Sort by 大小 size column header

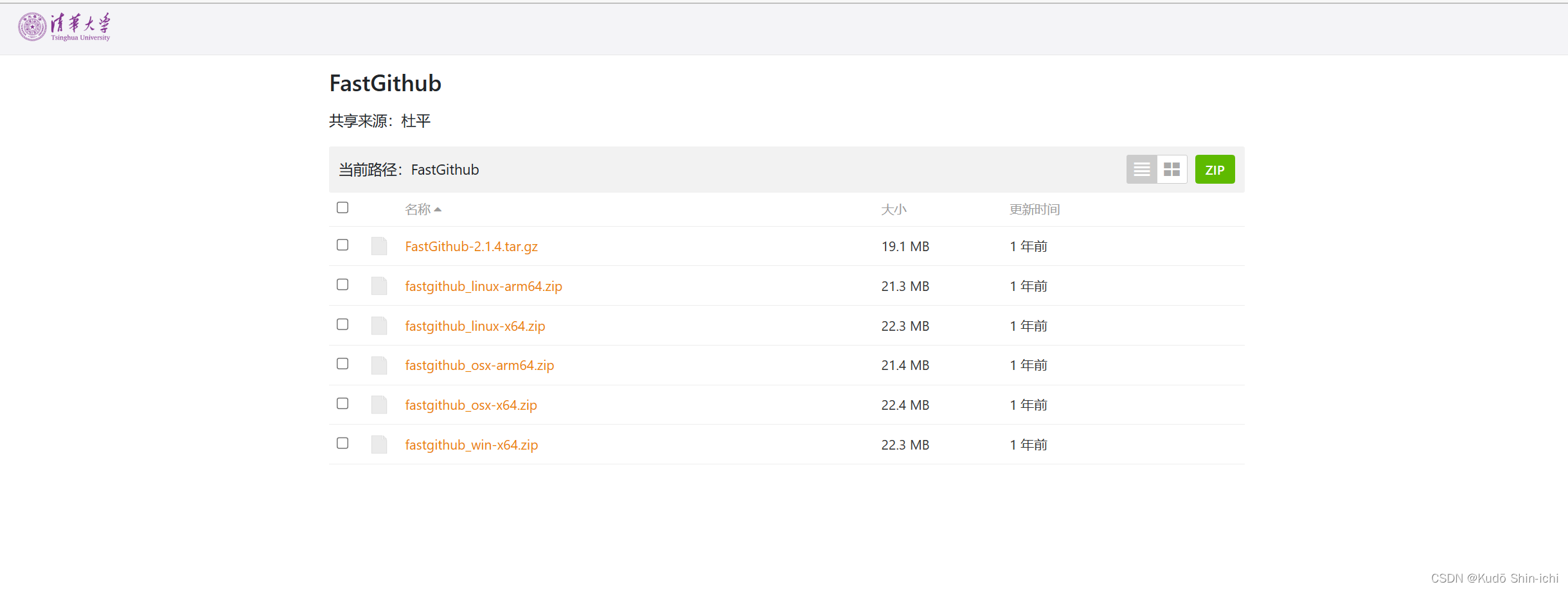coord(894,209)
